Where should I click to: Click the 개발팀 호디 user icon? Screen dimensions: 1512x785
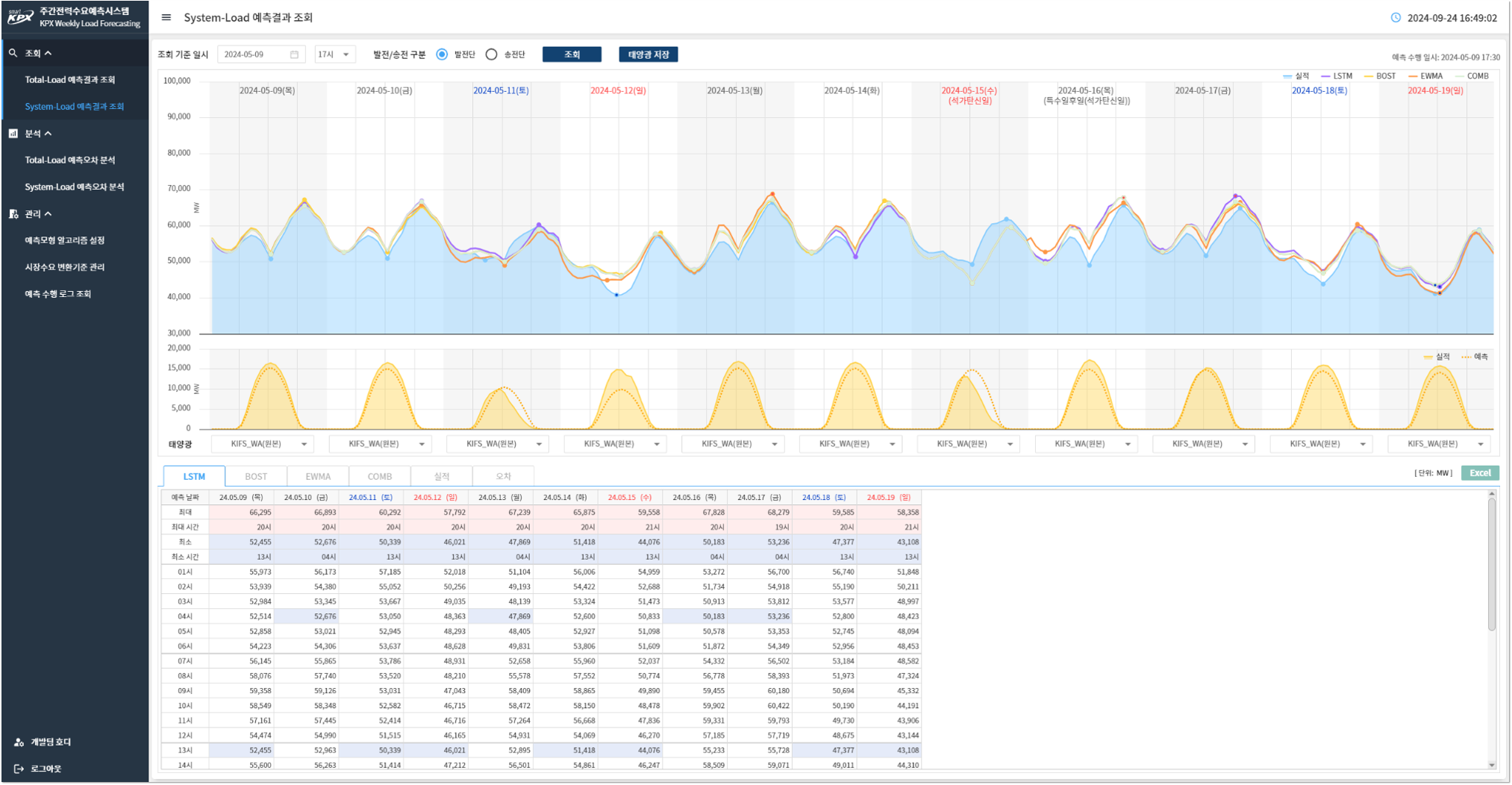(x=19, y=742)
